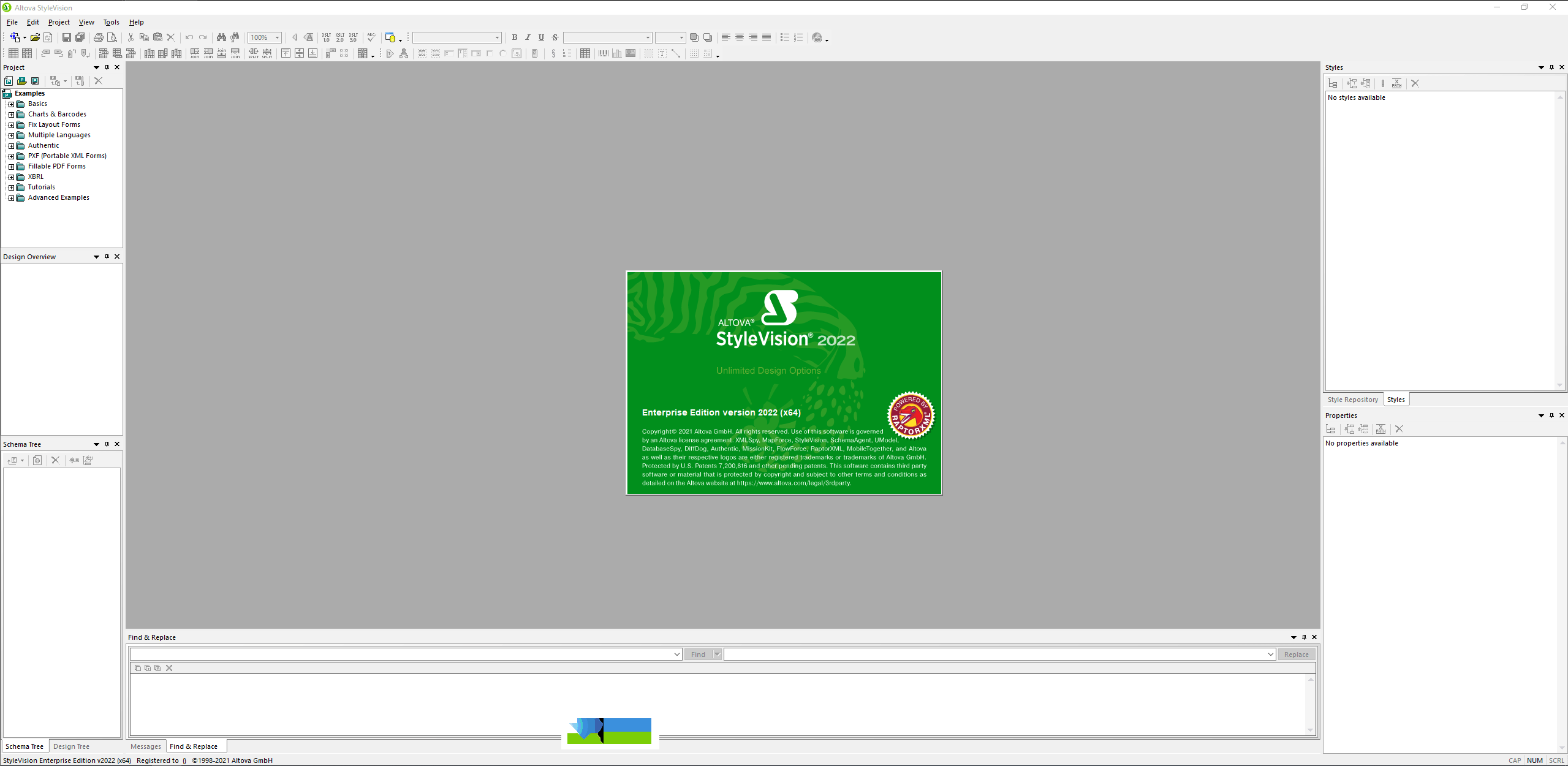The height and width of the screenshot is (766, 1568).
Task: Select XSLT 3.0 output mode
Action: (354, 37)
